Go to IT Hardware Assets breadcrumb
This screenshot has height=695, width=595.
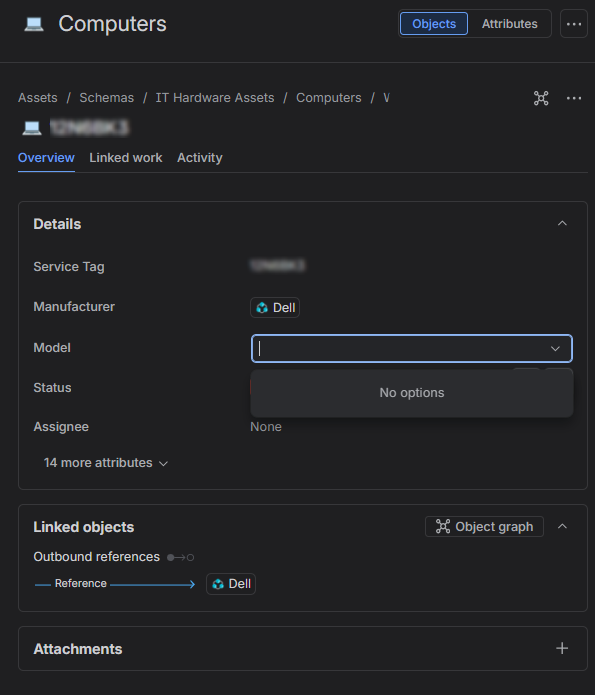coord(215,98)
